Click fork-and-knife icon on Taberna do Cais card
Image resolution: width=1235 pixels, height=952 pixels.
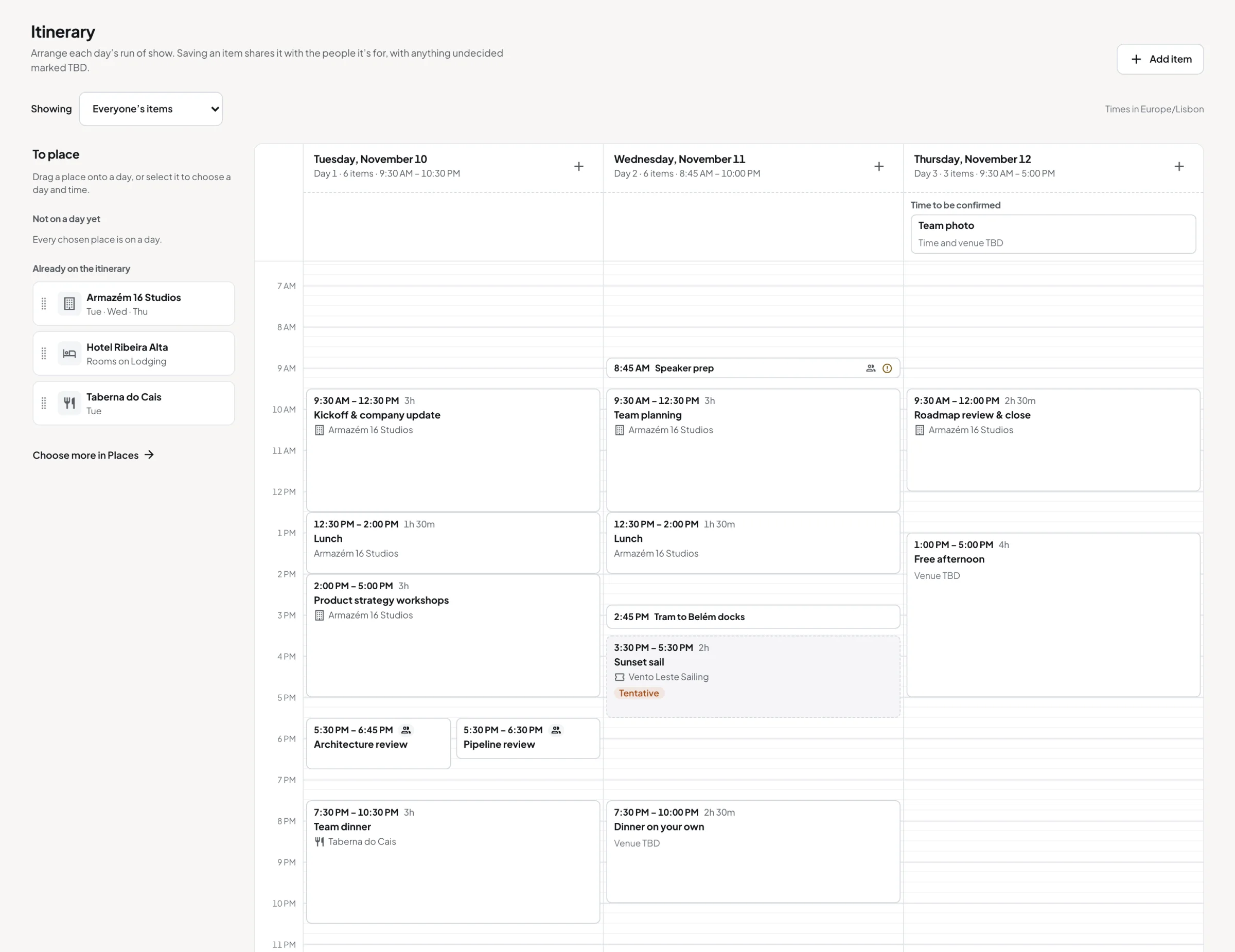tap(69, 403)
